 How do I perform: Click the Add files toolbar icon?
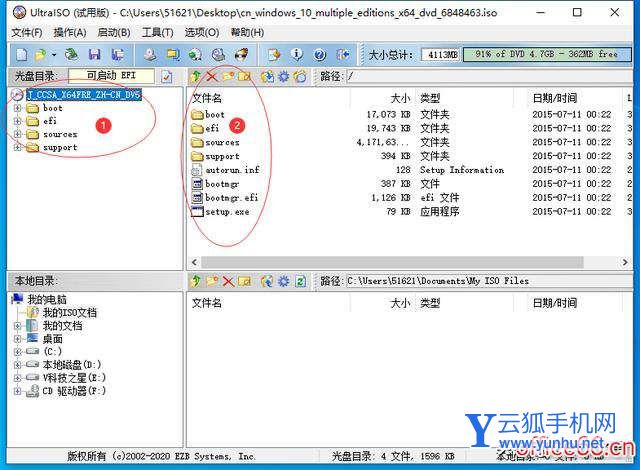274,54
